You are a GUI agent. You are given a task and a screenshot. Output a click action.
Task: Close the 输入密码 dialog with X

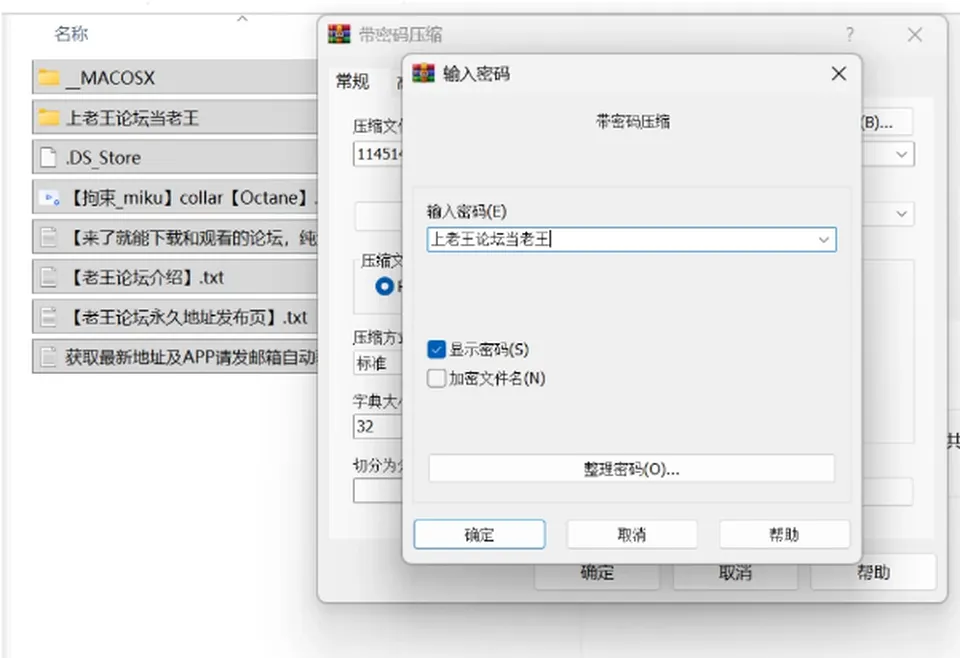pyautogui.click(x=839, y=74)
